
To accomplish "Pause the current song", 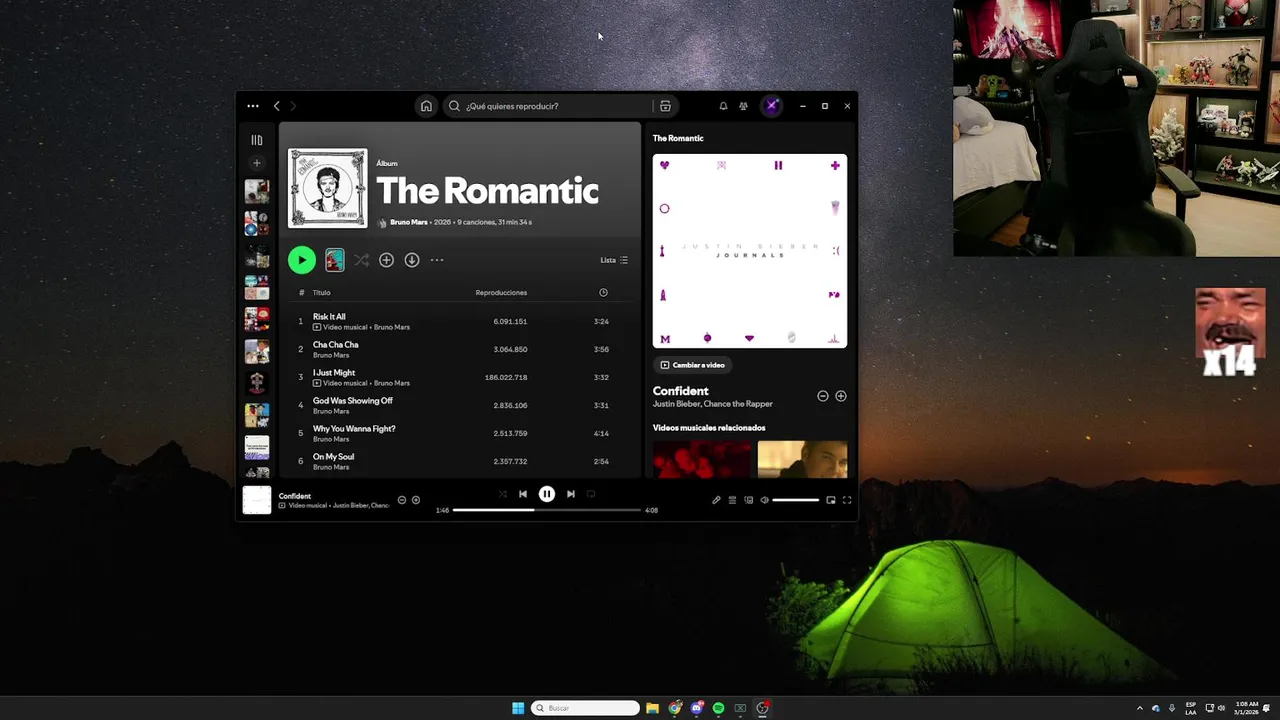I will coord(547,494).
